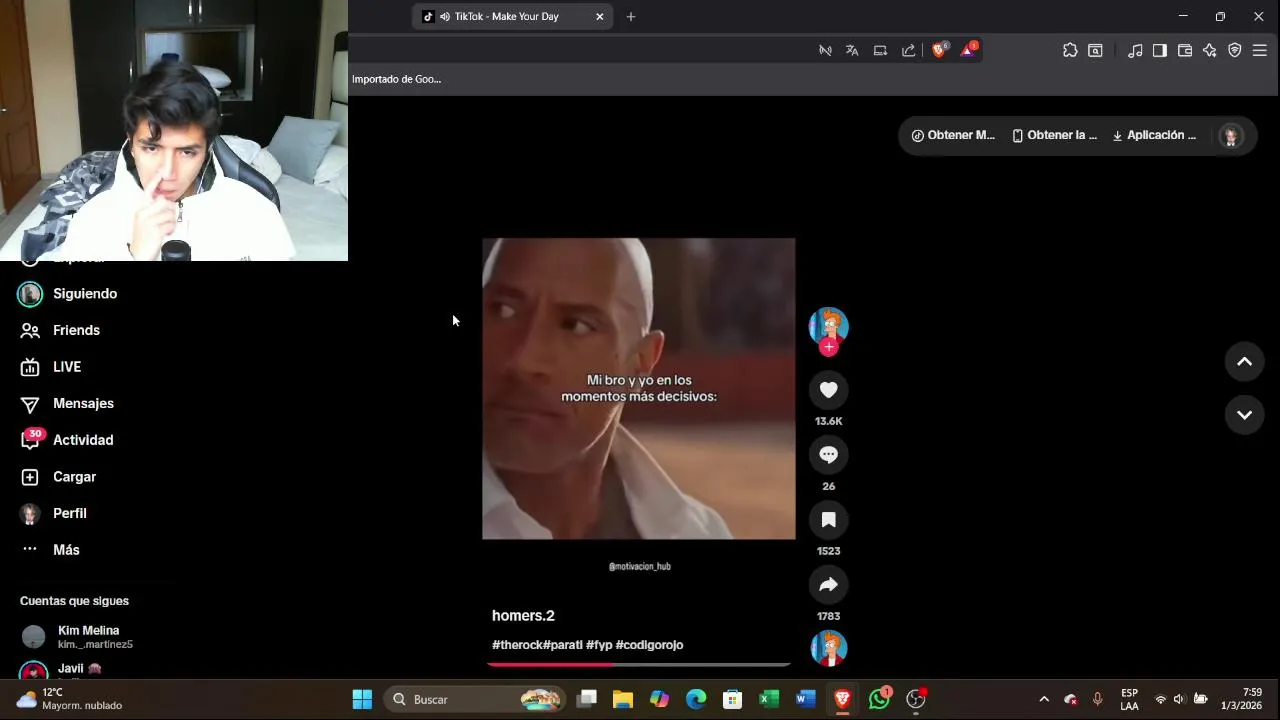Open comments on the homers.2 video
The height and width of the screenshot is (720, 1280).
pos(828,455)
